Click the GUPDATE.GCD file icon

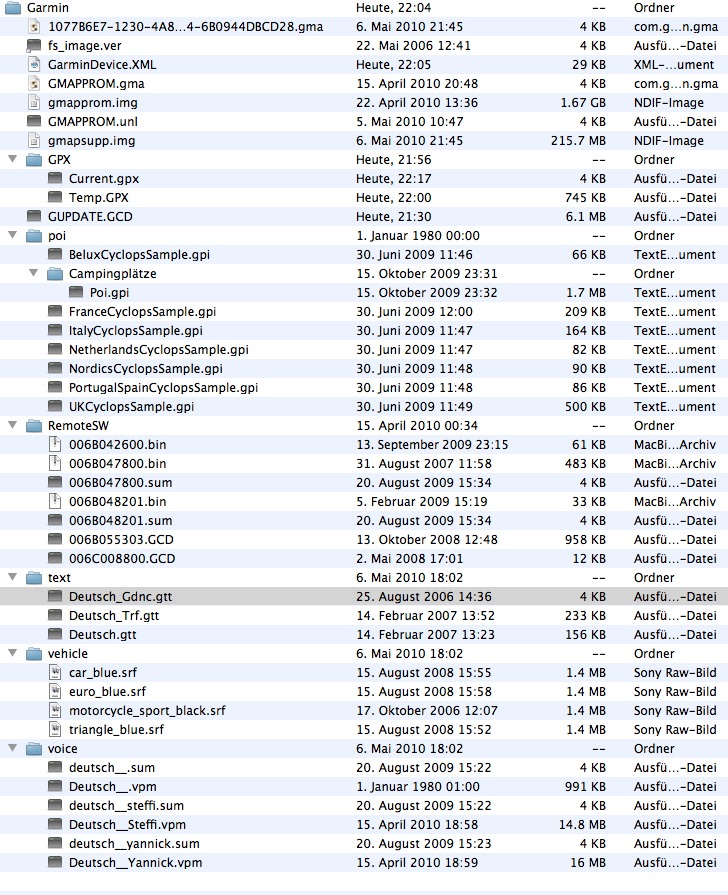pyautogui.click(x=34, y=216)
